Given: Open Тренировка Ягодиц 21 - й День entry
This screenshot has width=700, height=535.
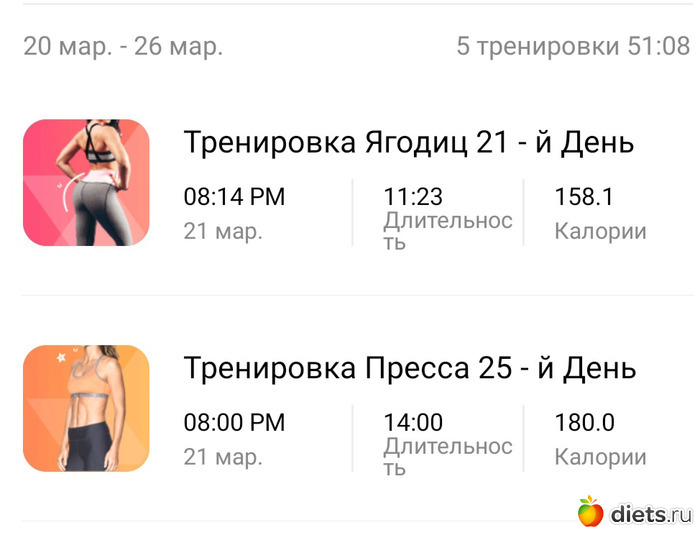Looking at the screenshot, I should click(408, 143).
